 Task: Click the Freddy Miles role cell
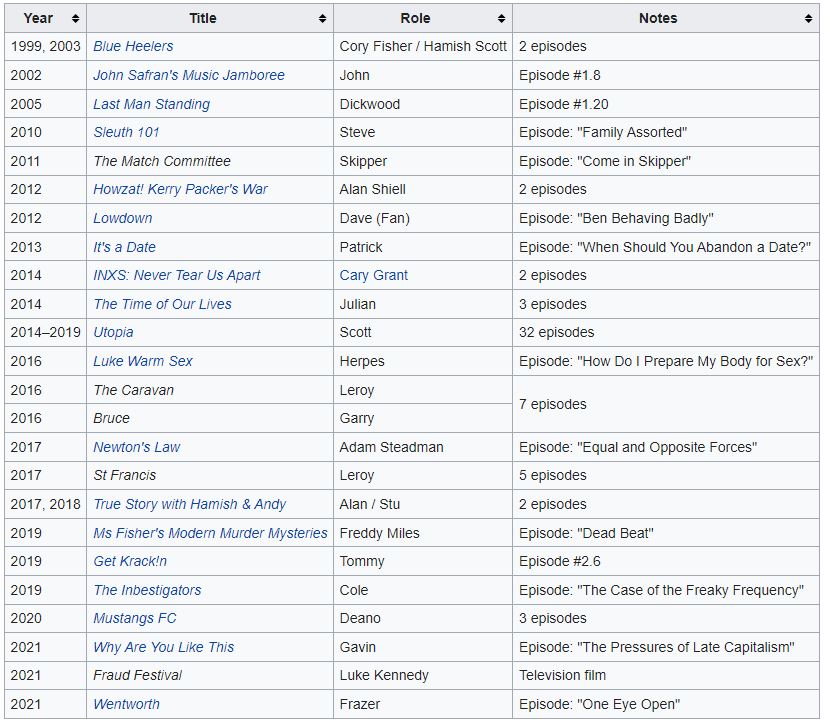click(x=423, y=533)
